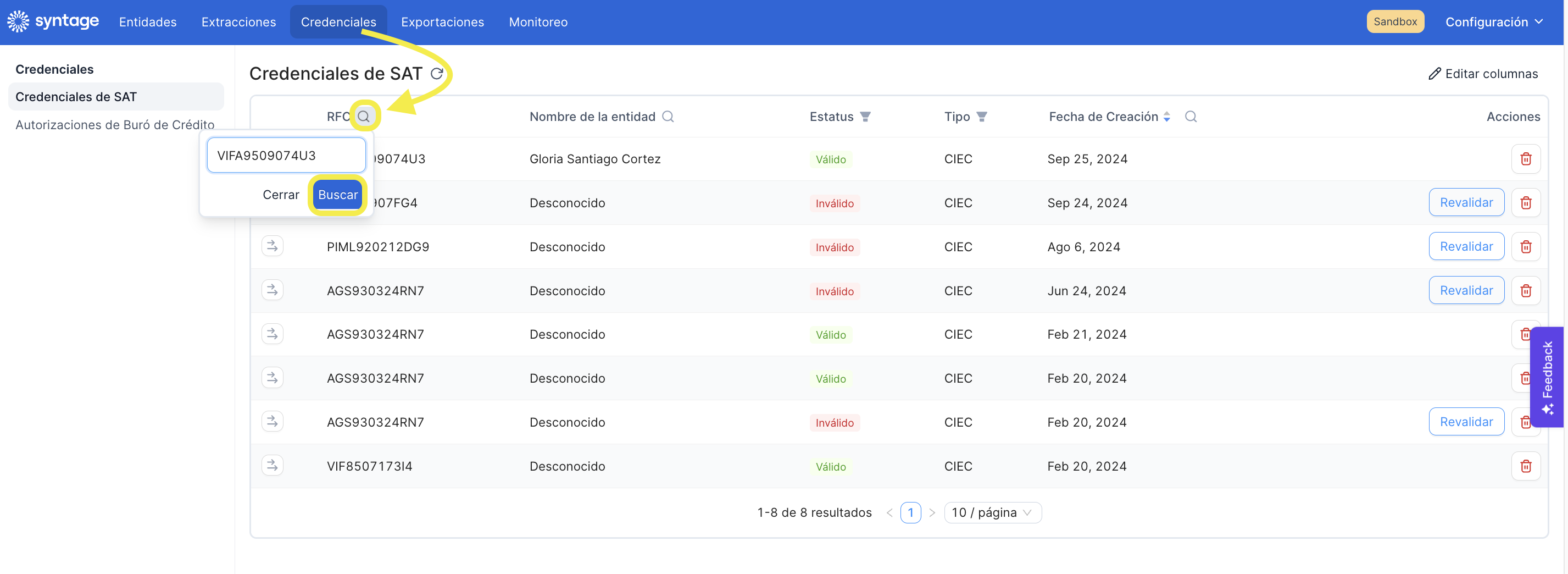
Task: Click arrow icon for VIF8507173I4 row
Action: click(272, 466)
